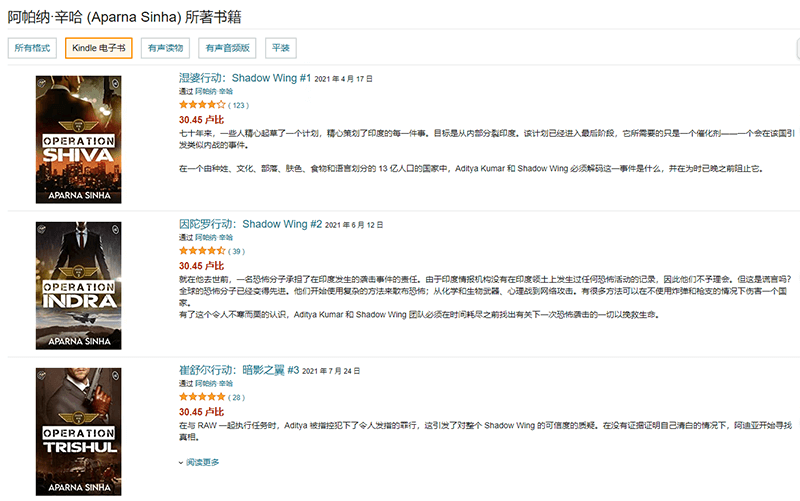Click page heading 阿帕纳·辛哈 (Aparna Sinha) 所著书籍
Screen dimensions: 800x501
coord(124,17)
